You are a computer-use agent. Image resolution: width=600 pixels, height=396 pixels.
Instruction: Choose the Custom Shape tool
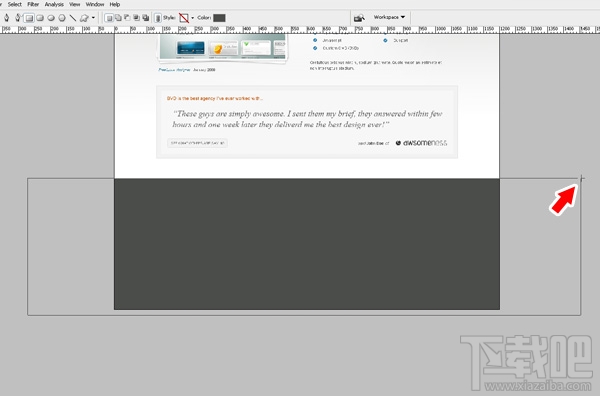coord(84,18)
